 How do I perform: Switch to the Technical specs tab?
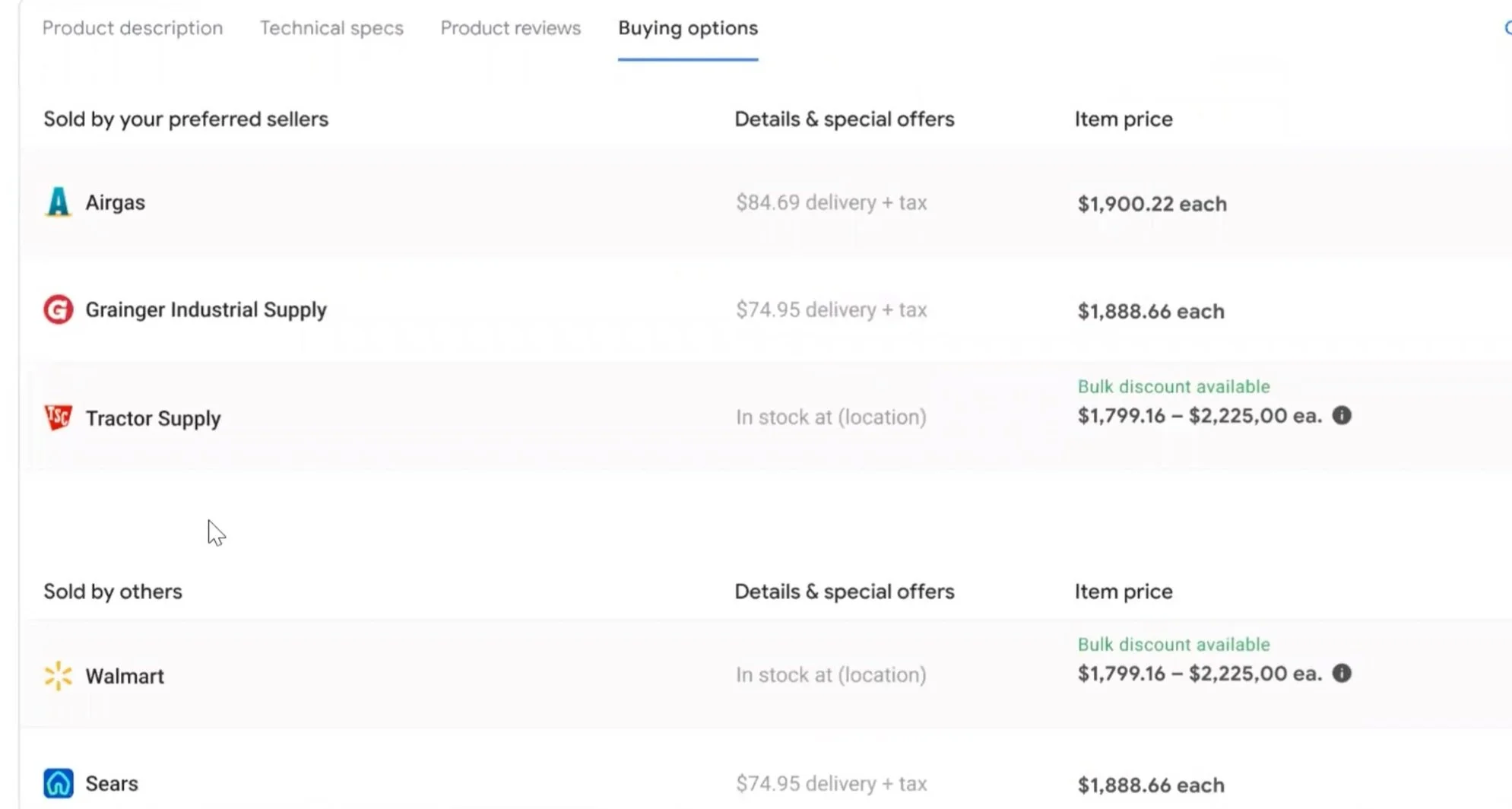(x=331, y=28)
